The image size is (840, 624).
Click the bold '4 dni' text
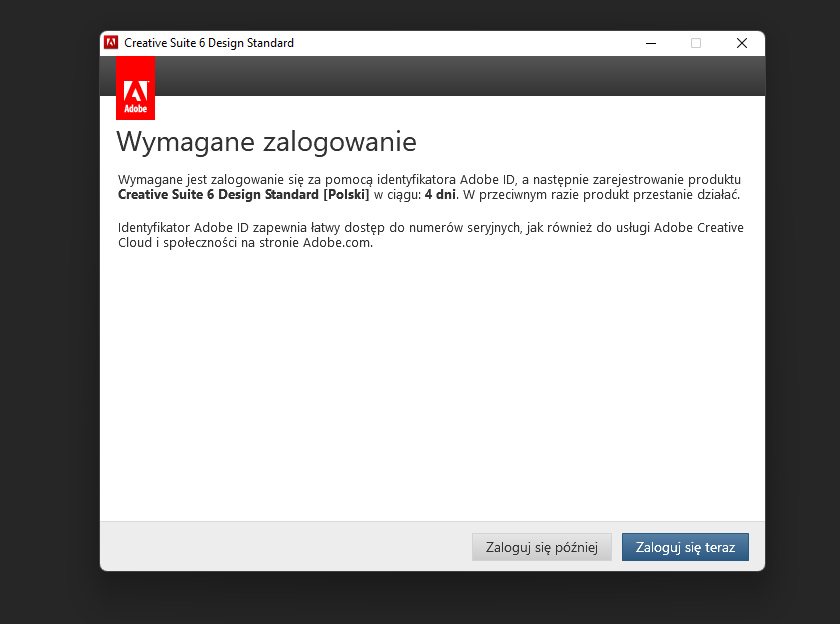[441, 194]
